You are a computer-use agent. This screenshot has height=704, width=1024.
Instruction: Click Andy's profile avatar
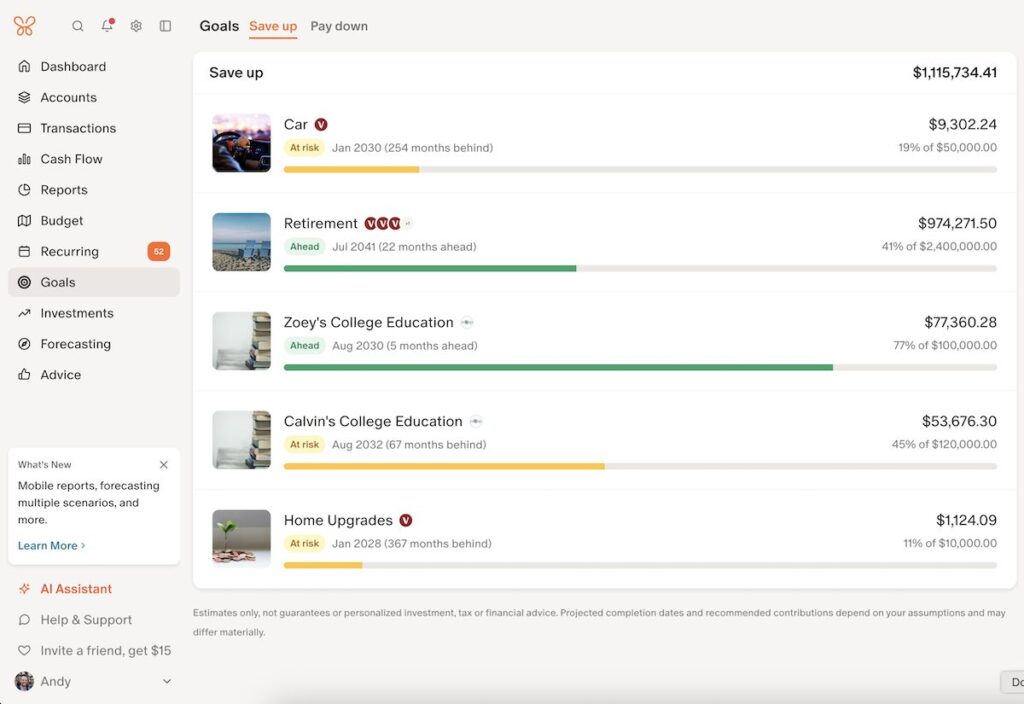(x=24, y=681)
